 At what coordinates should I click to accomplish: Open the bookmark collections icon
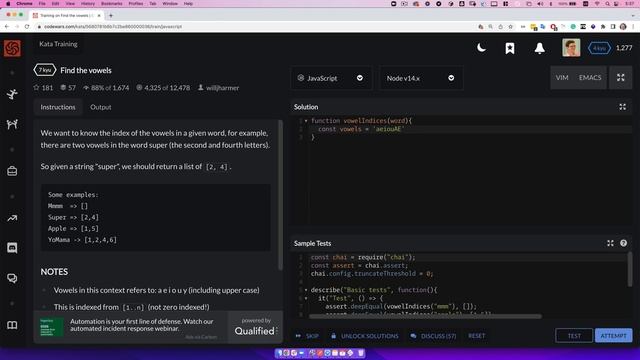tap(510, 48)
